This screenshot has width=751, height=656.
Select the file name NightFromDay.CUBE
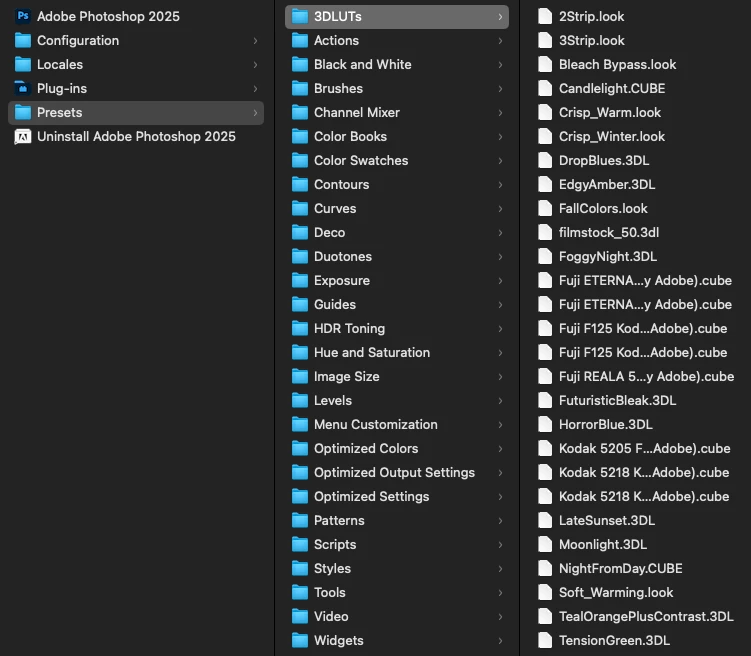pyautogui.click(x=621, y=568)
